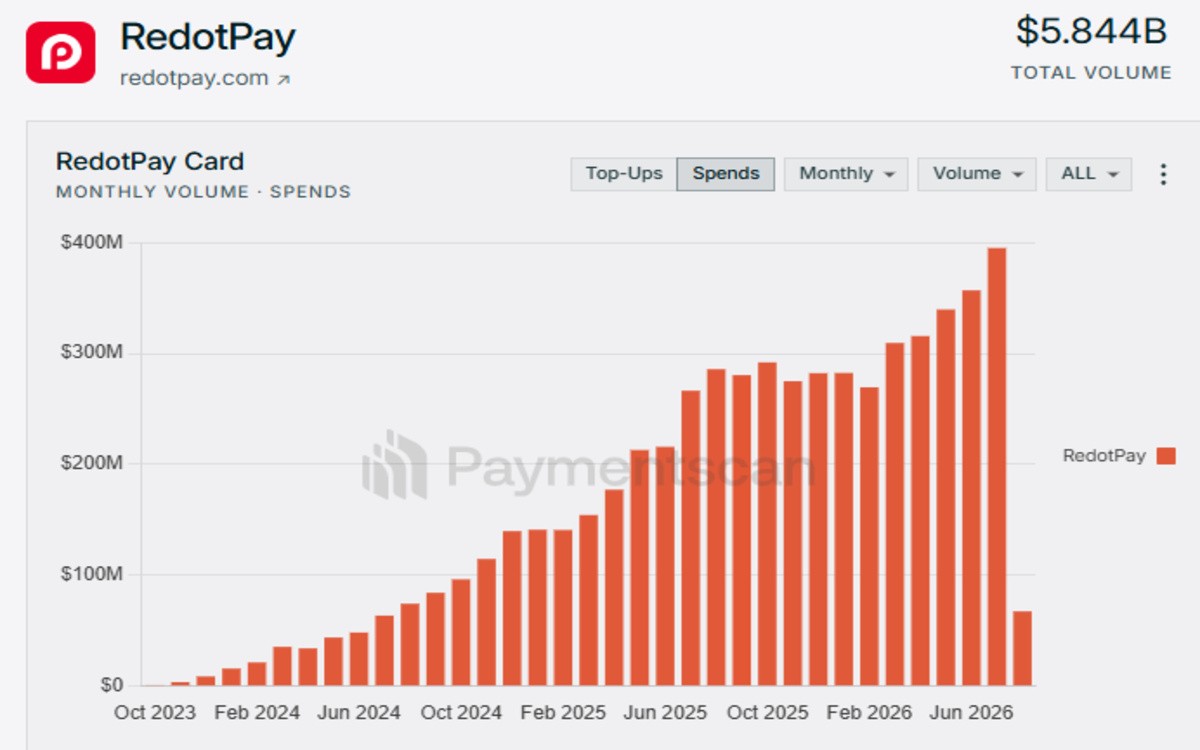1200x750 pixels.
Task: Select the Spends toggle button
Action: coord(726,174)
